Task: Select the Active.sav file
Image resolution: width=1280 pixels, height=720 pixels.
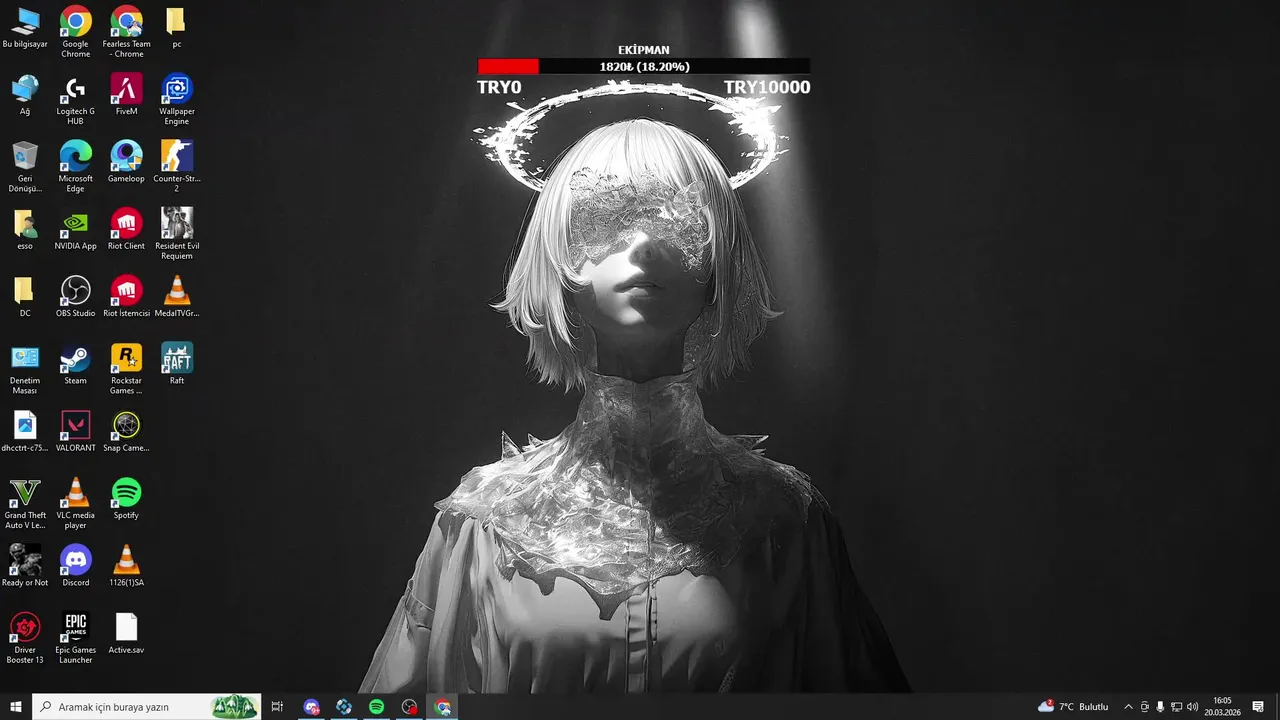Action: (126, 633)
